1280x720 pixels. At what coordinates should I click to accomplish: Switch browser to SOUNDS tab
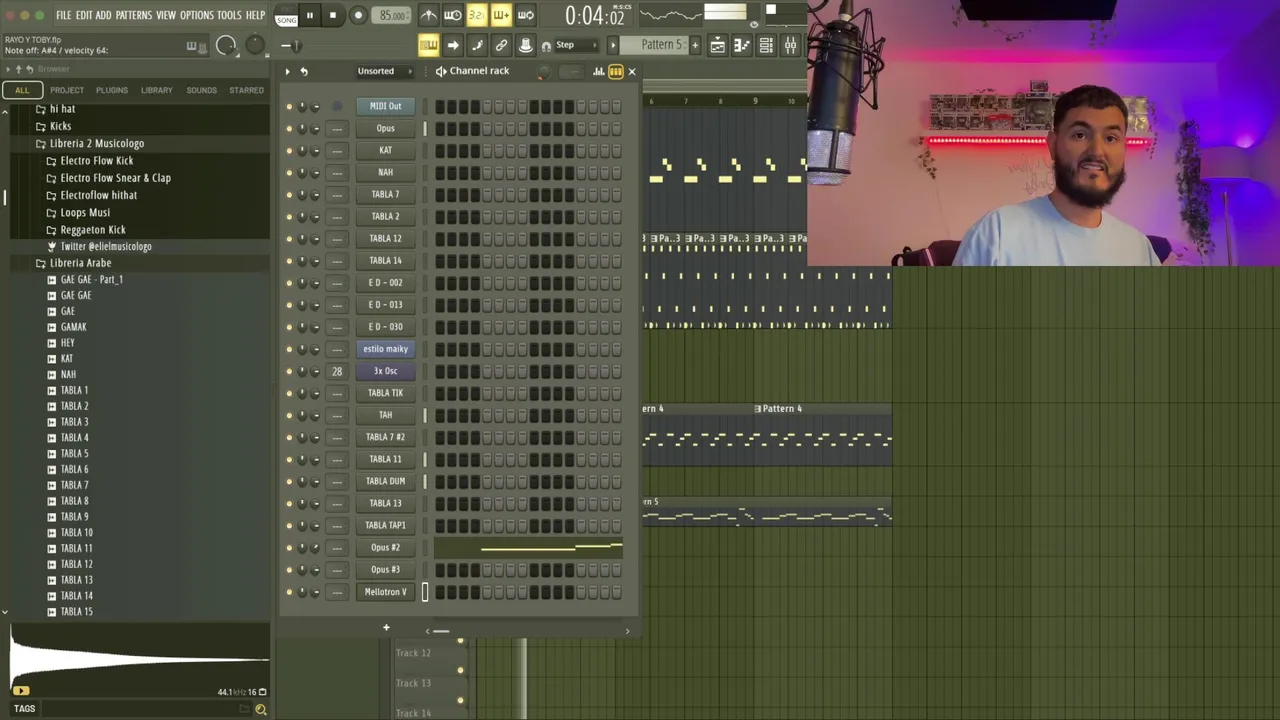201,90
